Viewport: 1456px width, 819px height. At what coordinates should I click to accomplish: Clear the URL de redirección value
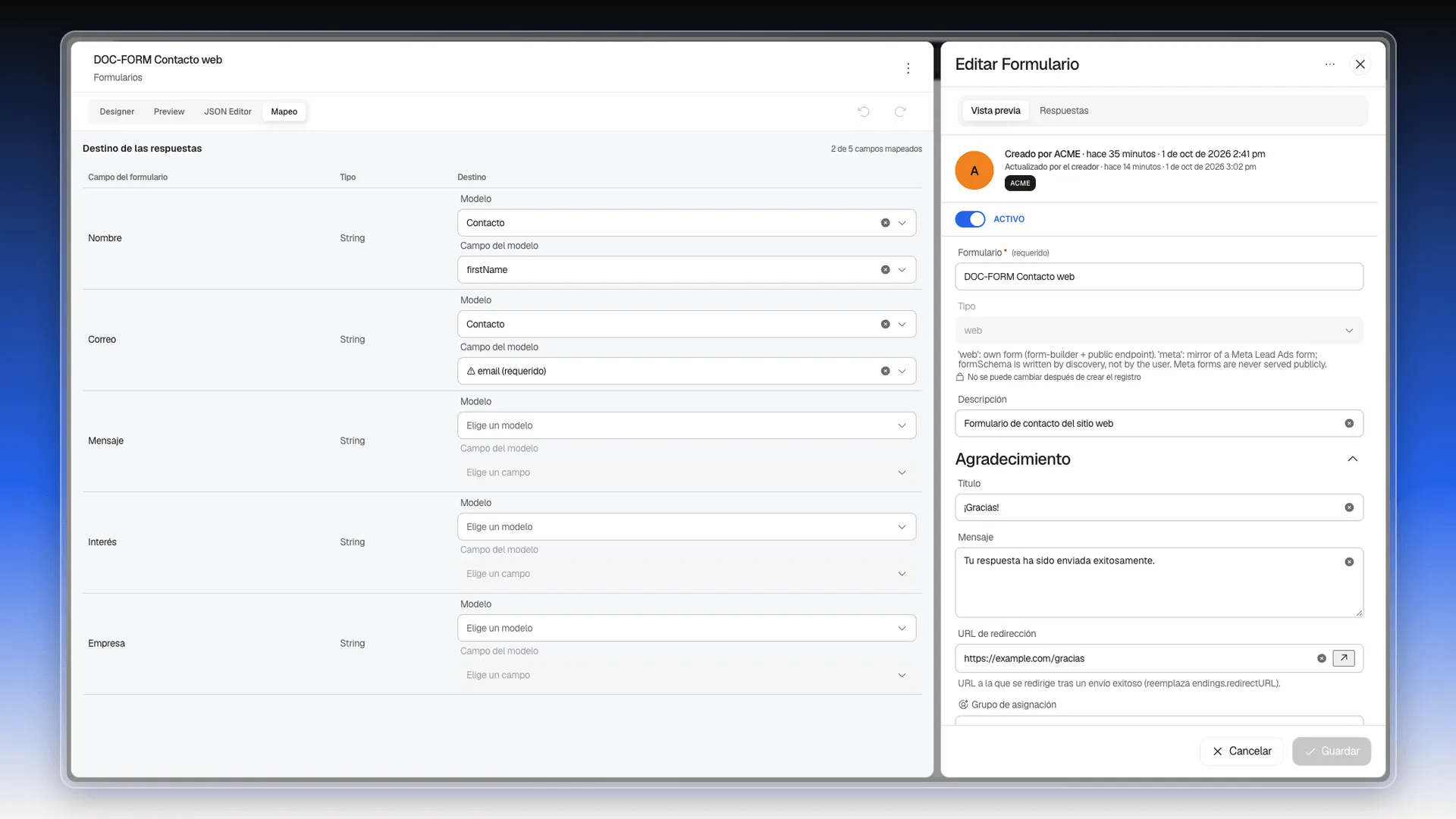pos(1322,659)
